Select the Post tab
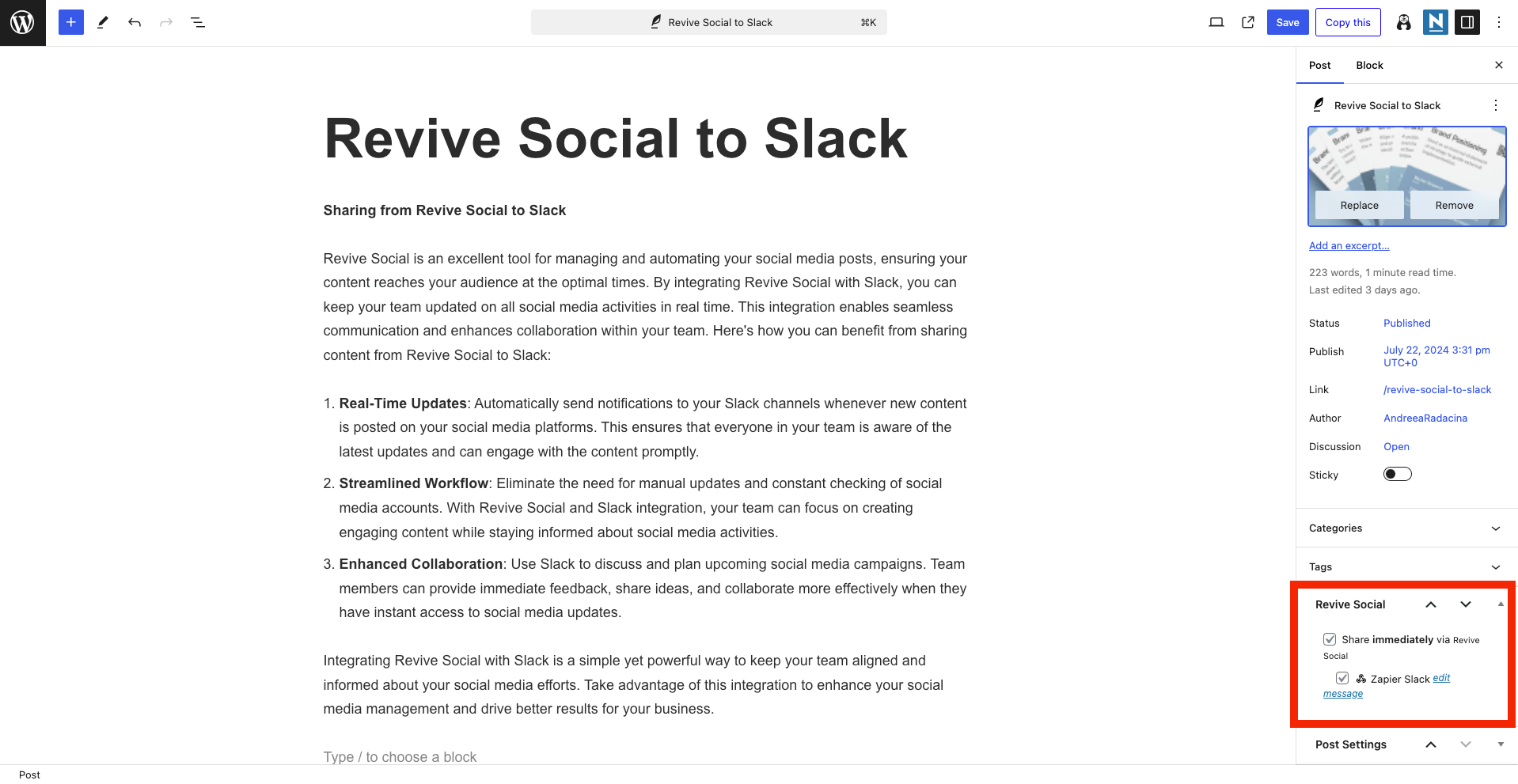This screenshot has width=1518, height=784. pyautogui.click(x=1319, y=65)
